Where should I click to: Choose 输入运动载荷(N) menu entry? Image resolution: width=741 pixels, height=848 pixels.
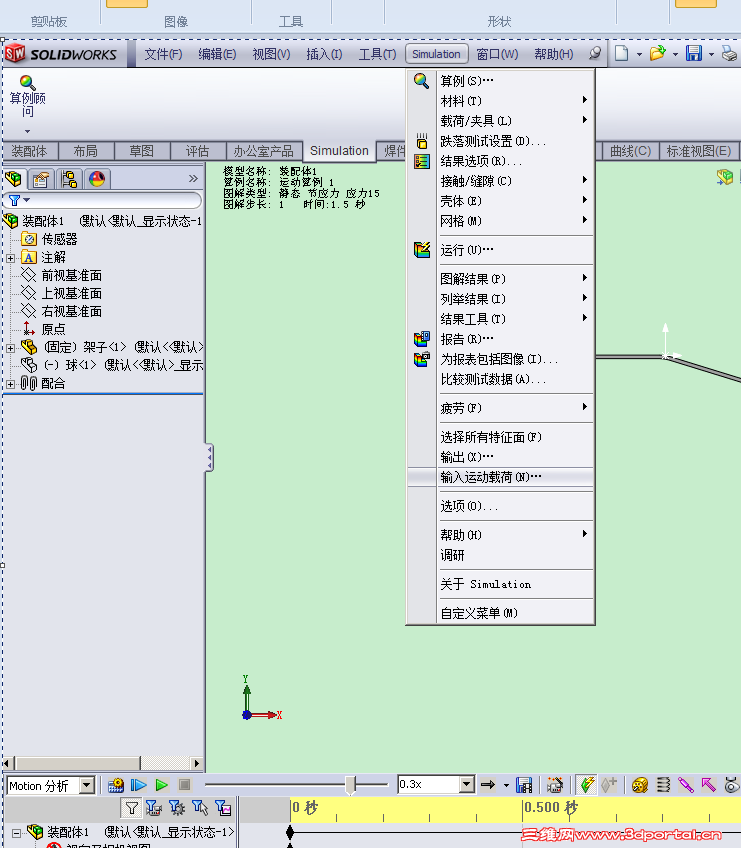click(x=500, y=477)
